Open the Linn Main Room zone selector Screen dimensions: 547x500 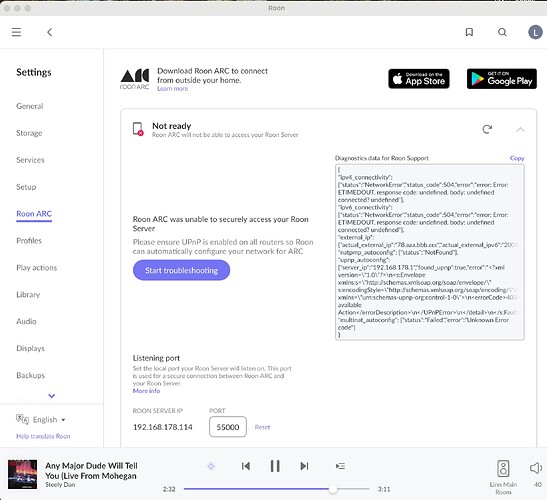click(x=503, y=477)
